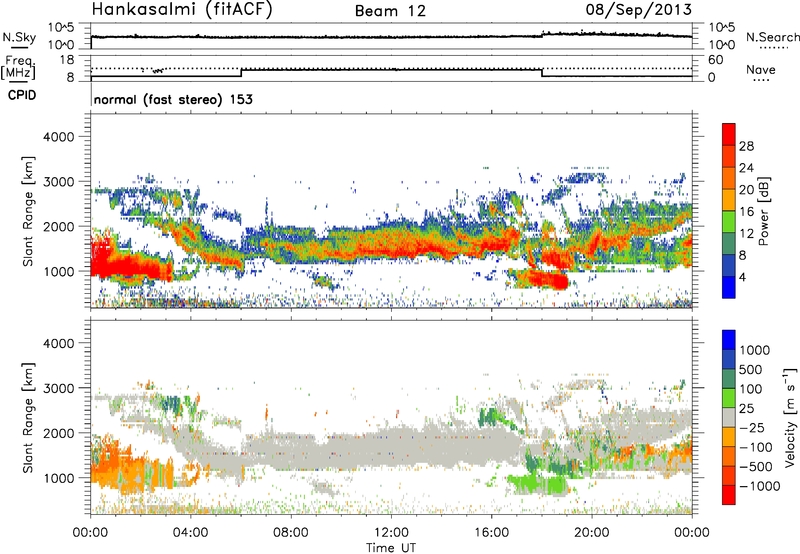The width and height of the screenshot is (800, 554).
Task: Click the '16:00' time axis tick label
Action: coord(491,533)
